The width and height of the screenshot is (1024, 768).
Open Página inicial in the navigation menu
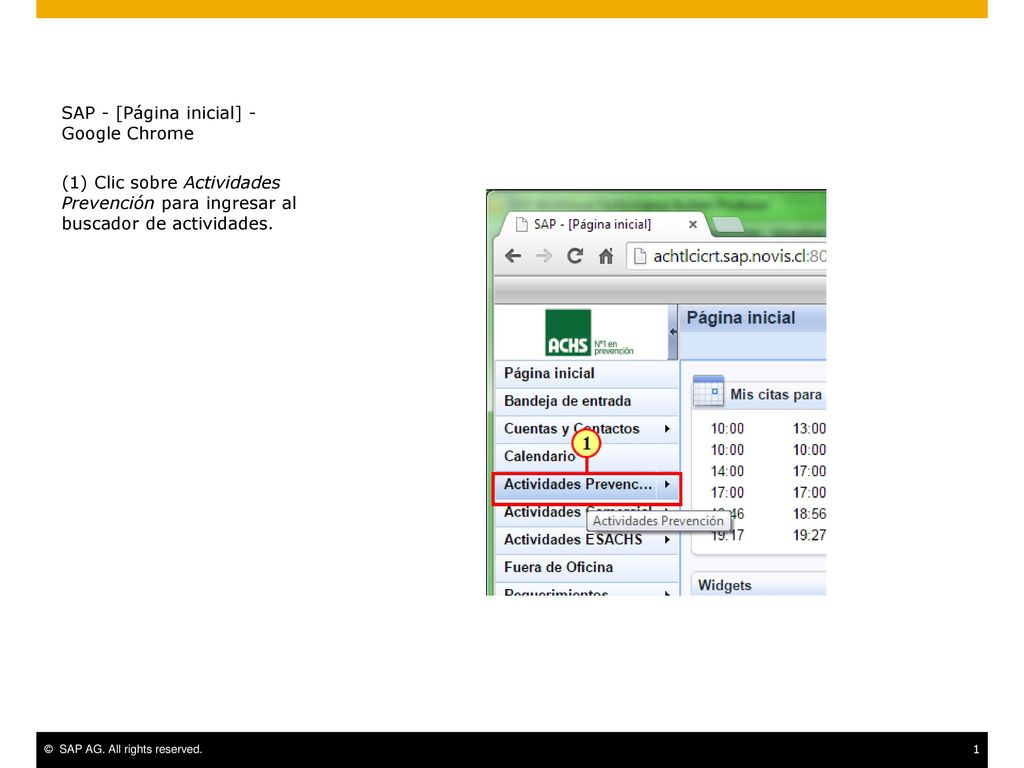[x=586, y=374]
